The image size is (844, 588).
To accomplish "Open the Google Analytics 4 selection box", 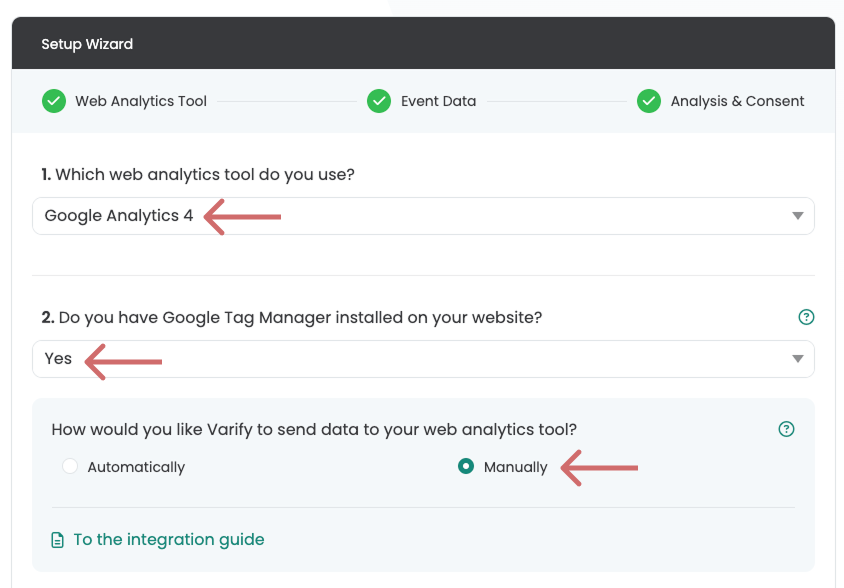I will [x=423, y=216].
